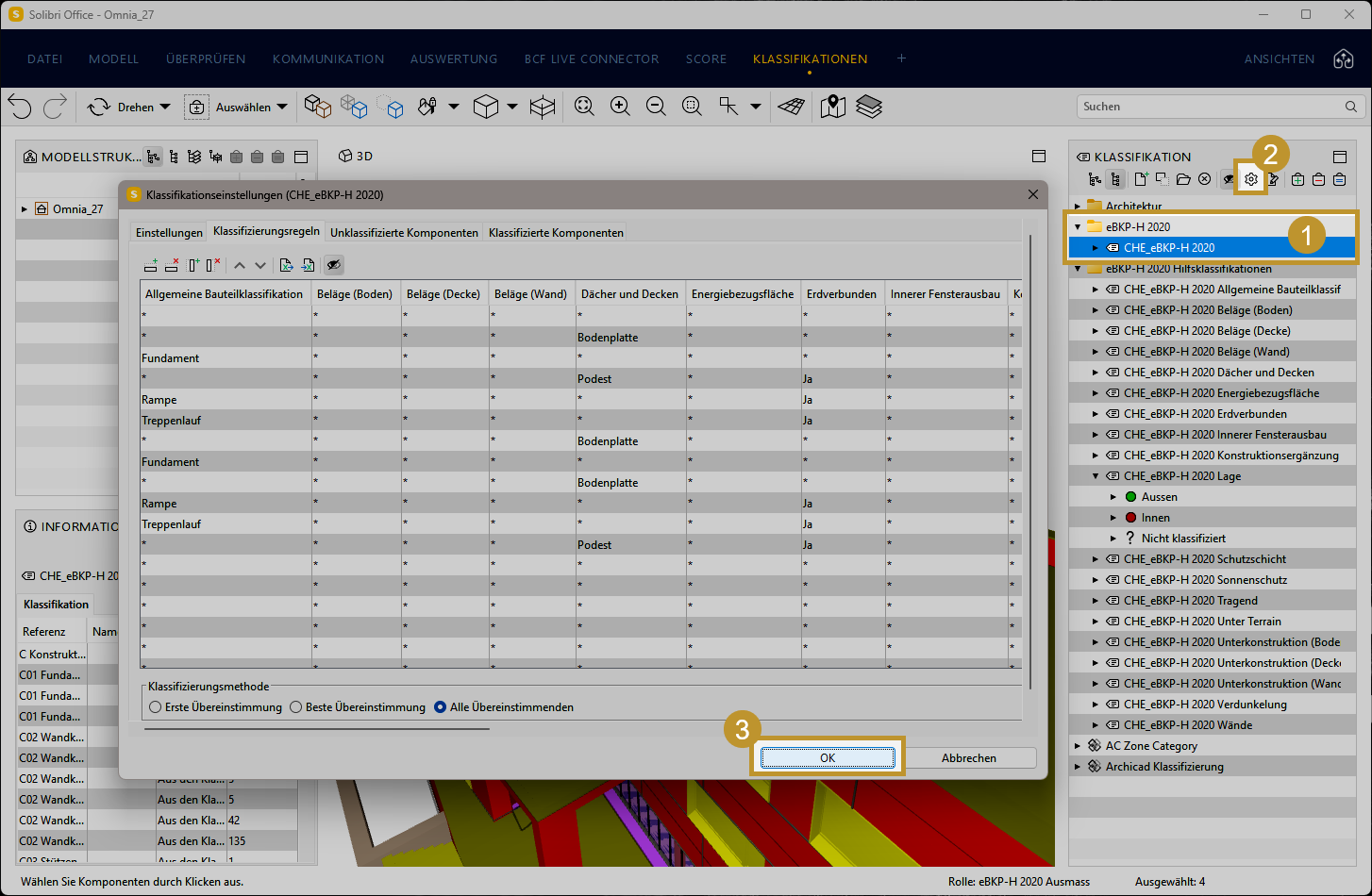Delete column icon in rules toolbar
The height and width of the screenshot is (896, 1372).
[213, 265]
